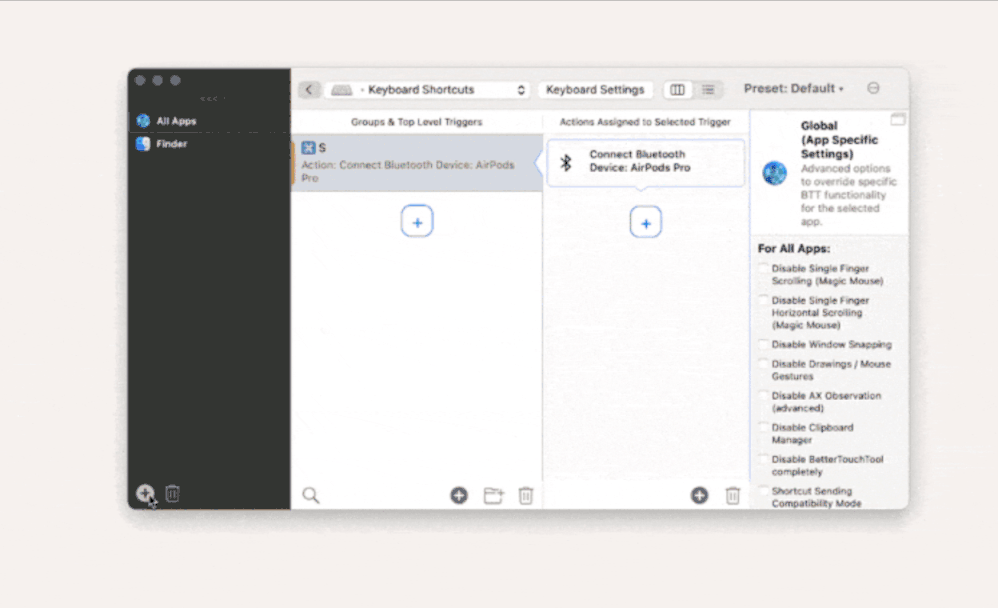998x608 pixels.
Task: Select Finder in the app sidebar
Action: pos(171,144)
